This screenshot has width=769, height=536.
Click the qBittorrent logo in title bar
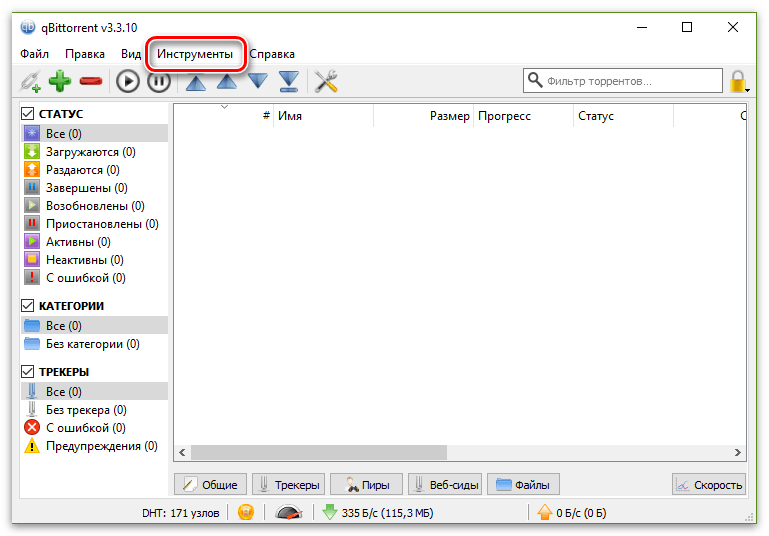[28, 27]
